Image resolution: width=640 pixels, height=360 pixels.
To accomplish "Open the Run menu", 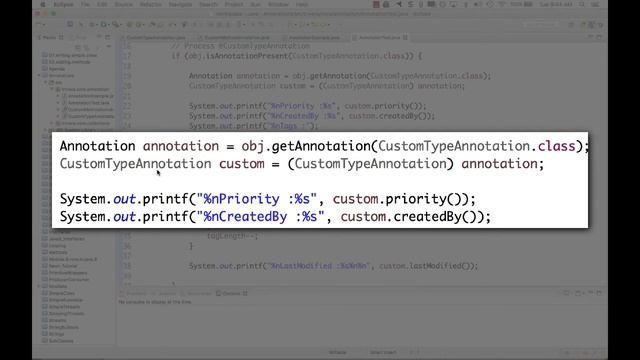I will coord(256,4).
